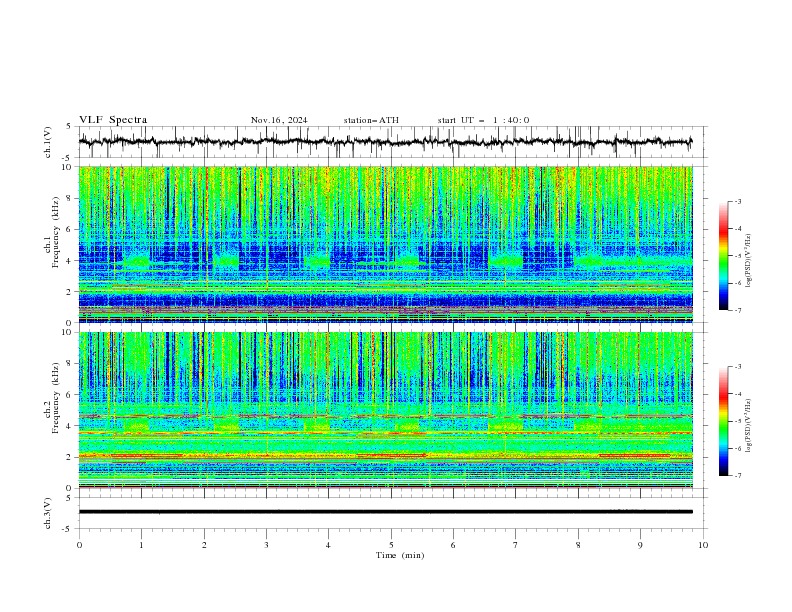
Task: Click the 'start UT = 1:40:0' text
Action: [483, 120]
